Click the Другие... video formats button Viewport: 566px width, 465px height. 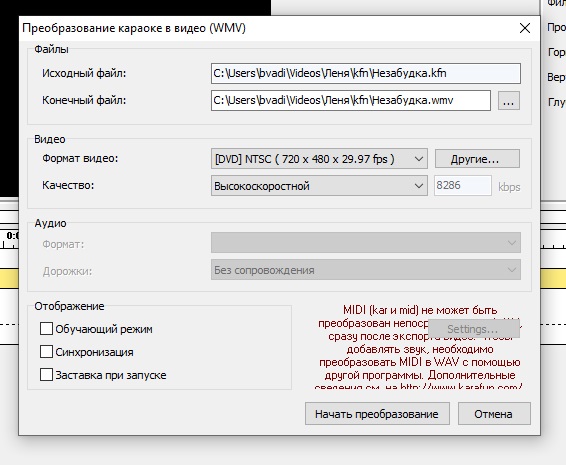pos(477,159)
